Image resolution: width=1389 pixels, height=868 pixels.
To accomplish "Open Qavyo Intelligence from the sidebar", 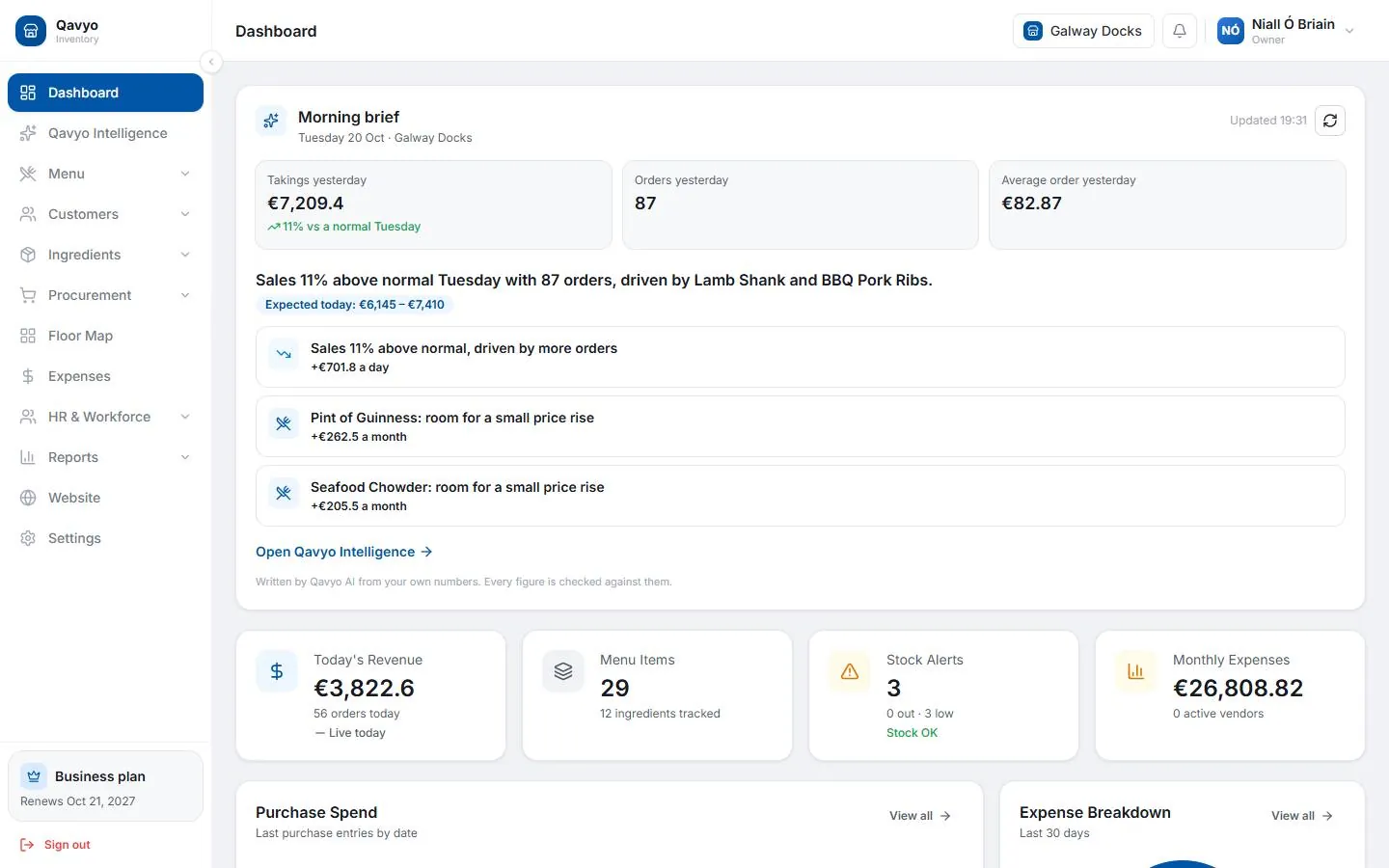I will (105, 133).
